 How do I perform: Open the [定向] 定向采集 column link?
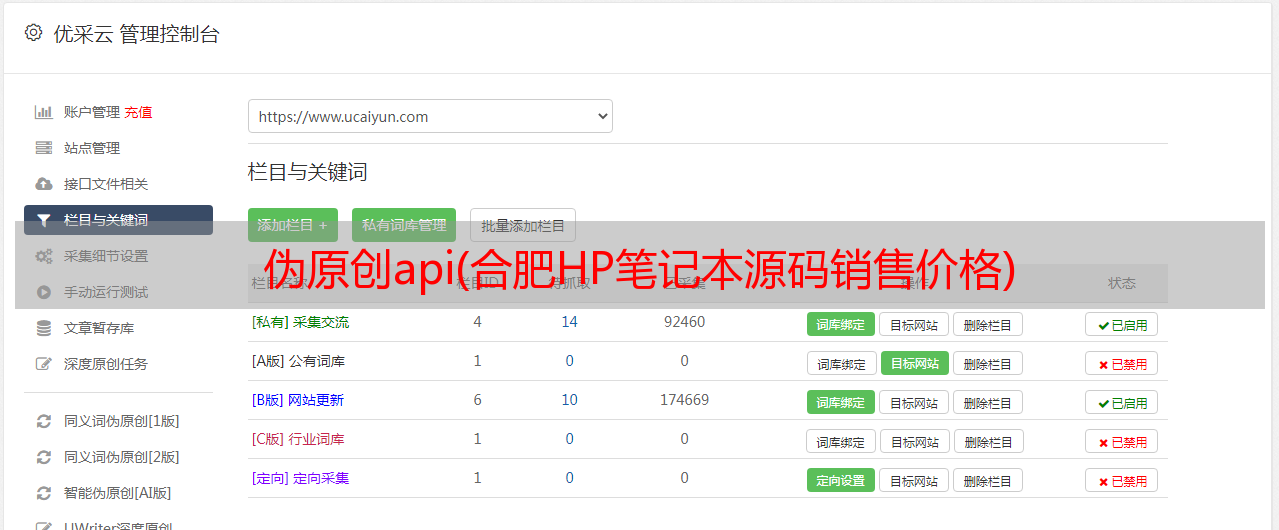tap(300, 478)
